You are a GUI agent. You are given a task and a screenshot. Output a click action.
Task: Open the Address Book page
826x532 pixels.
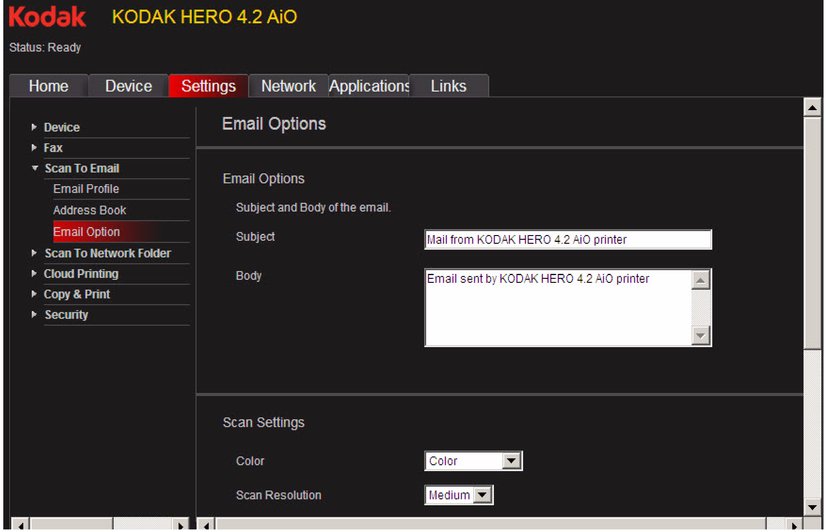pyautogui.click(x=89, y=210)
